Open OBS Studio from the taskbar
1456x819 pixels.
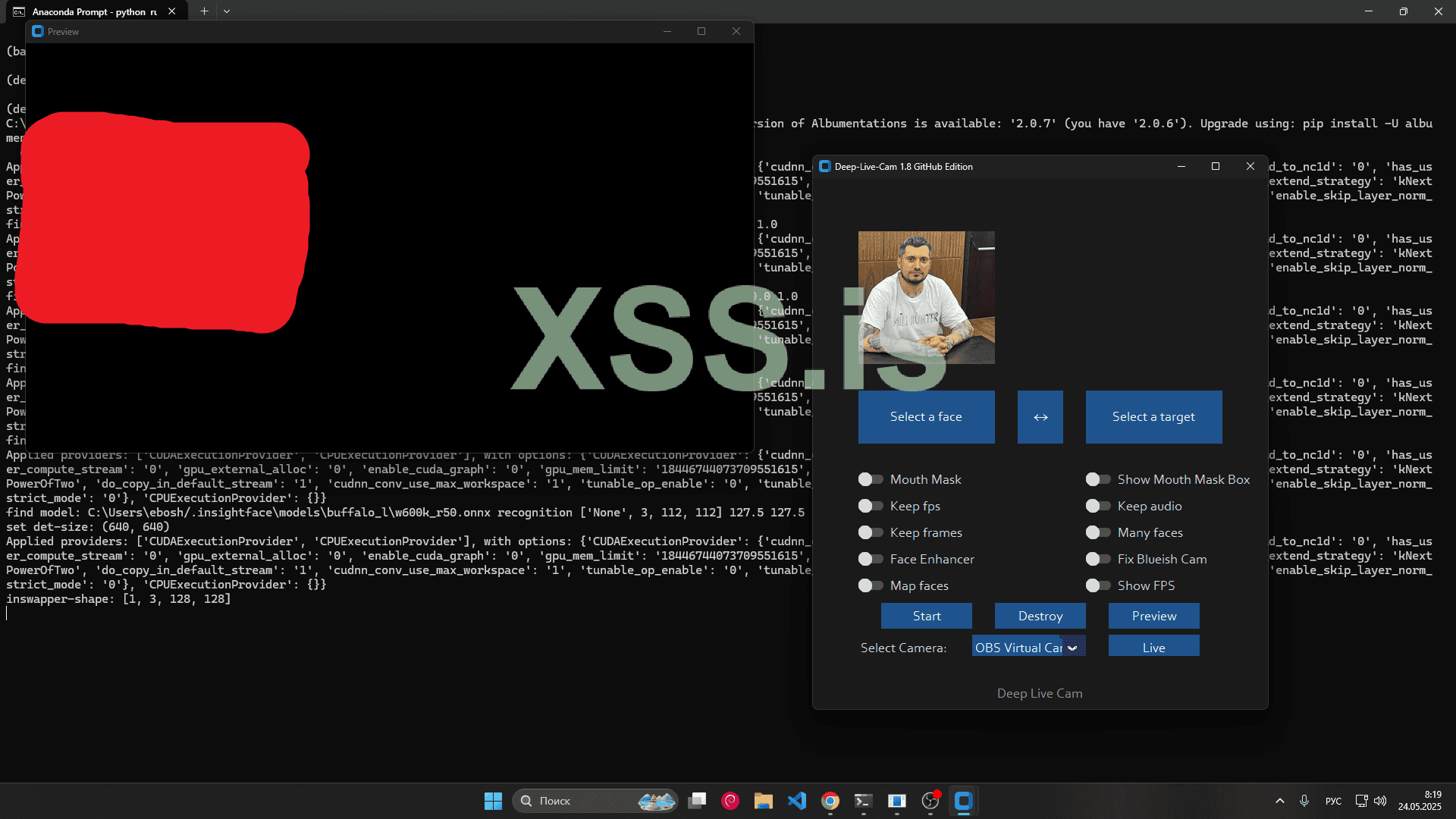coord(930,801)
